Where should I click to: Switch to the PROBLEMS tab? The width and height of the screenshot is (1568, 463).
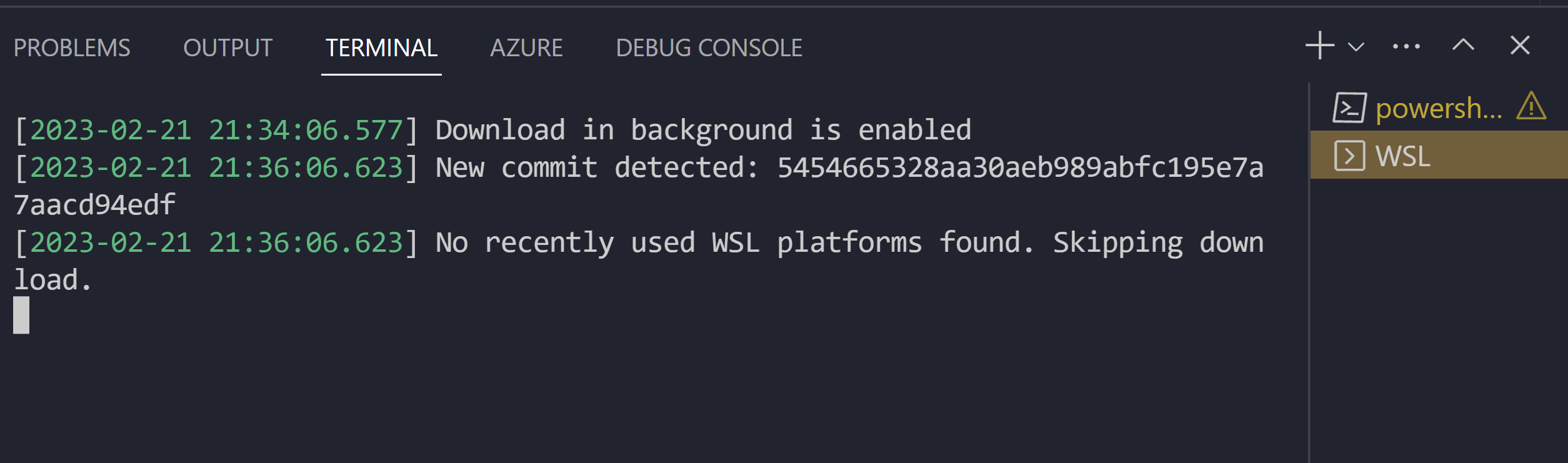(x=73, y=47)
